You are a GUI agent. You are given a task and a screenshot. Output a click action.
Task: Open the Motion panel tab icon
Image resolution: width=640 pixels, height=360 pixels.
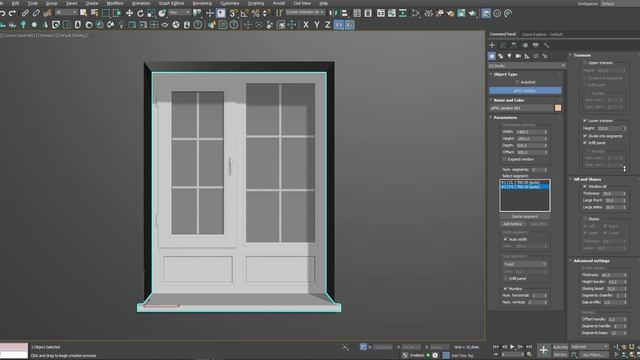click(525, 45)
